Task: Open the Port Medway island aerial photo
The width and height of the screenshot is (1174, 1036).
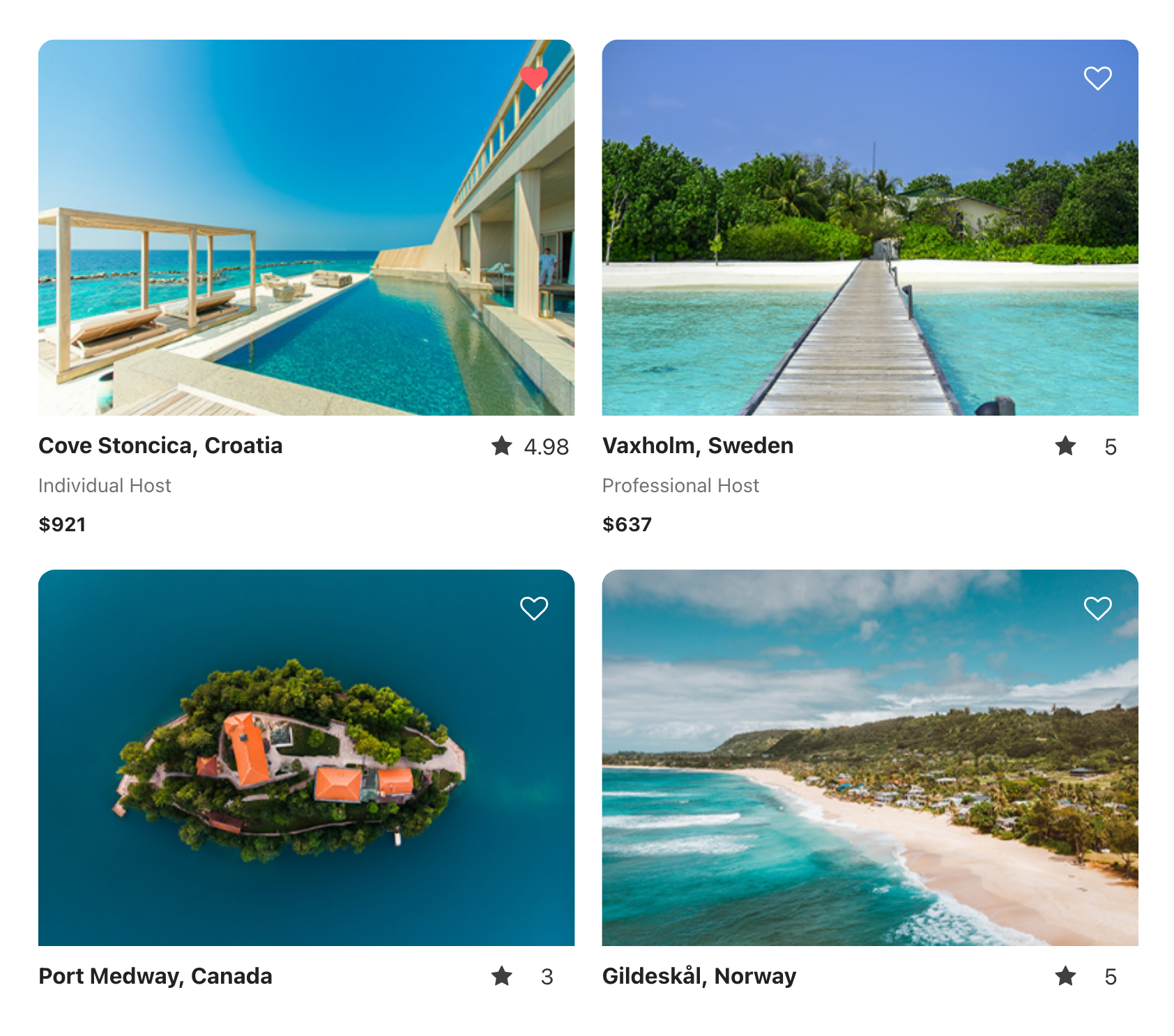Action: 307,758
